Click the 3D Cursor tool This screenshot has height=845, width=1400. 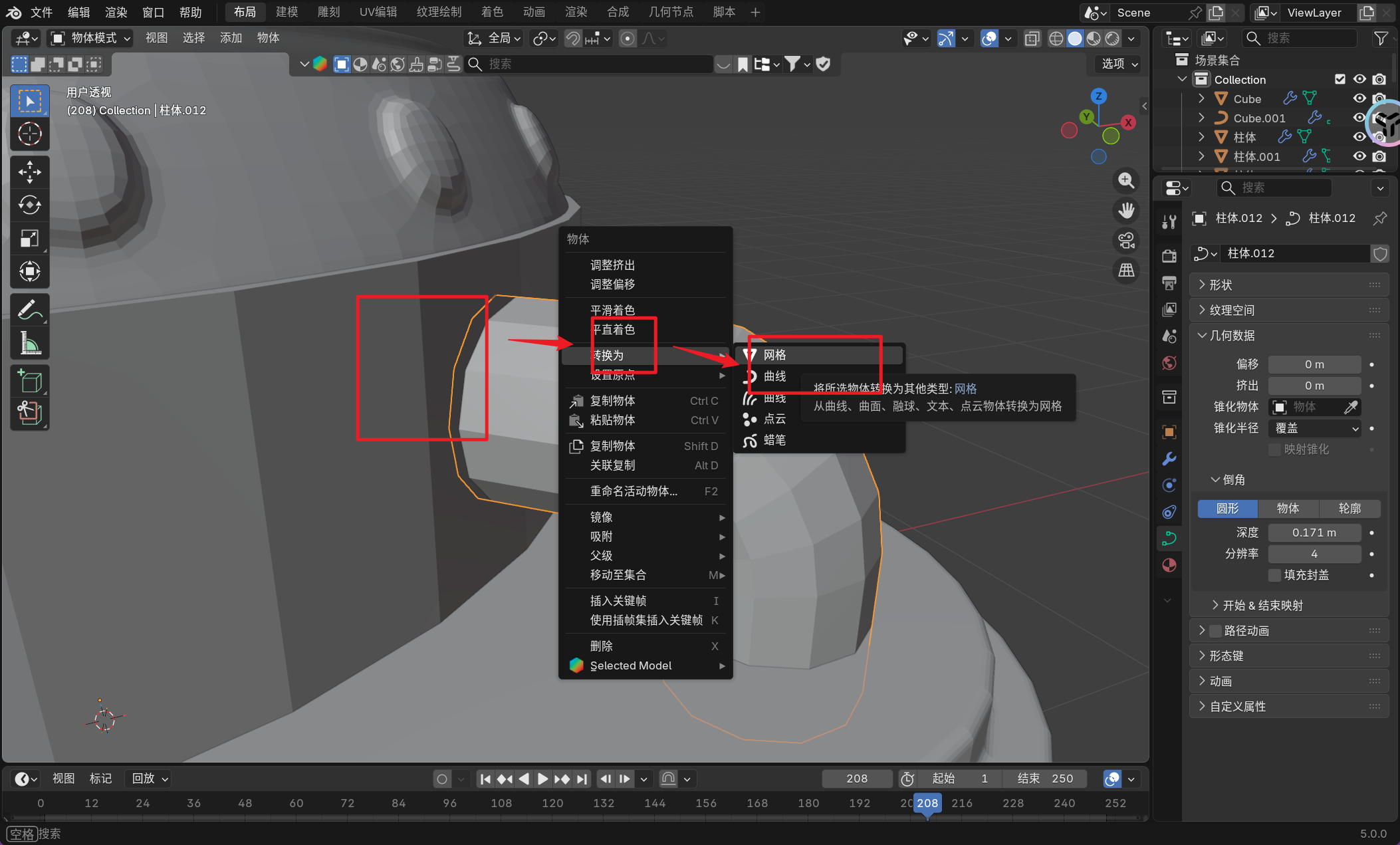(29, 134)
